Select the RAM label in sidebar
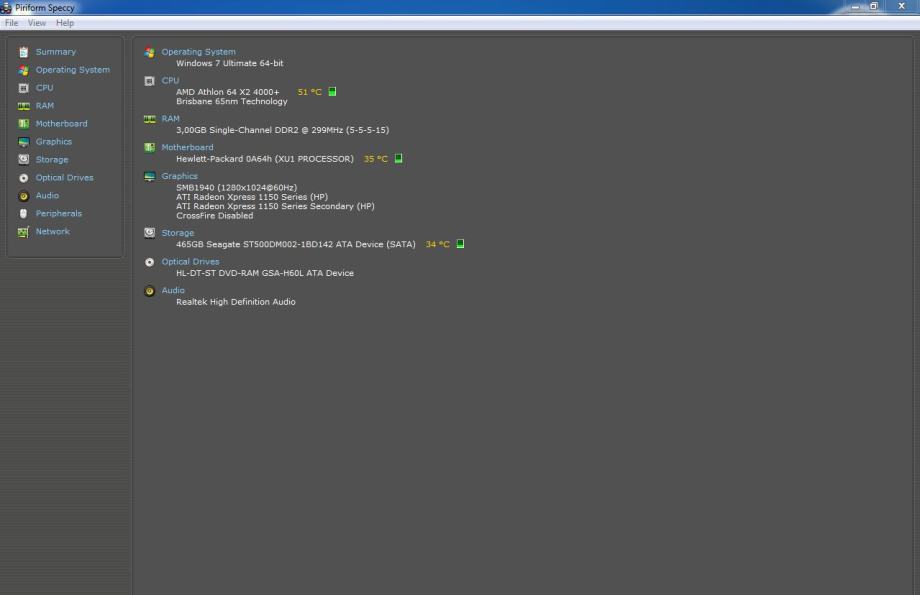920x595 pixels. pyautogui.click(x=45, y=106)
